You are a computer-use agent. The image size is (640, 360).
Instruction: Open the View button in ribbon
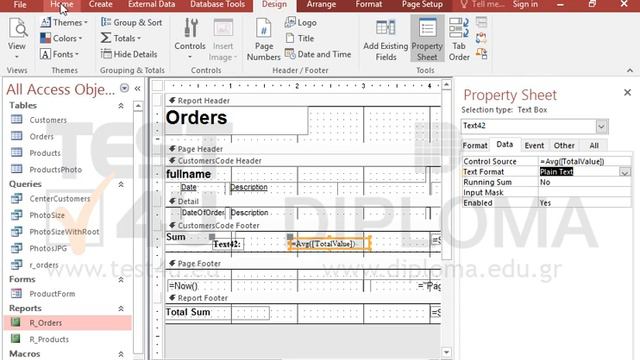(17, 39)
